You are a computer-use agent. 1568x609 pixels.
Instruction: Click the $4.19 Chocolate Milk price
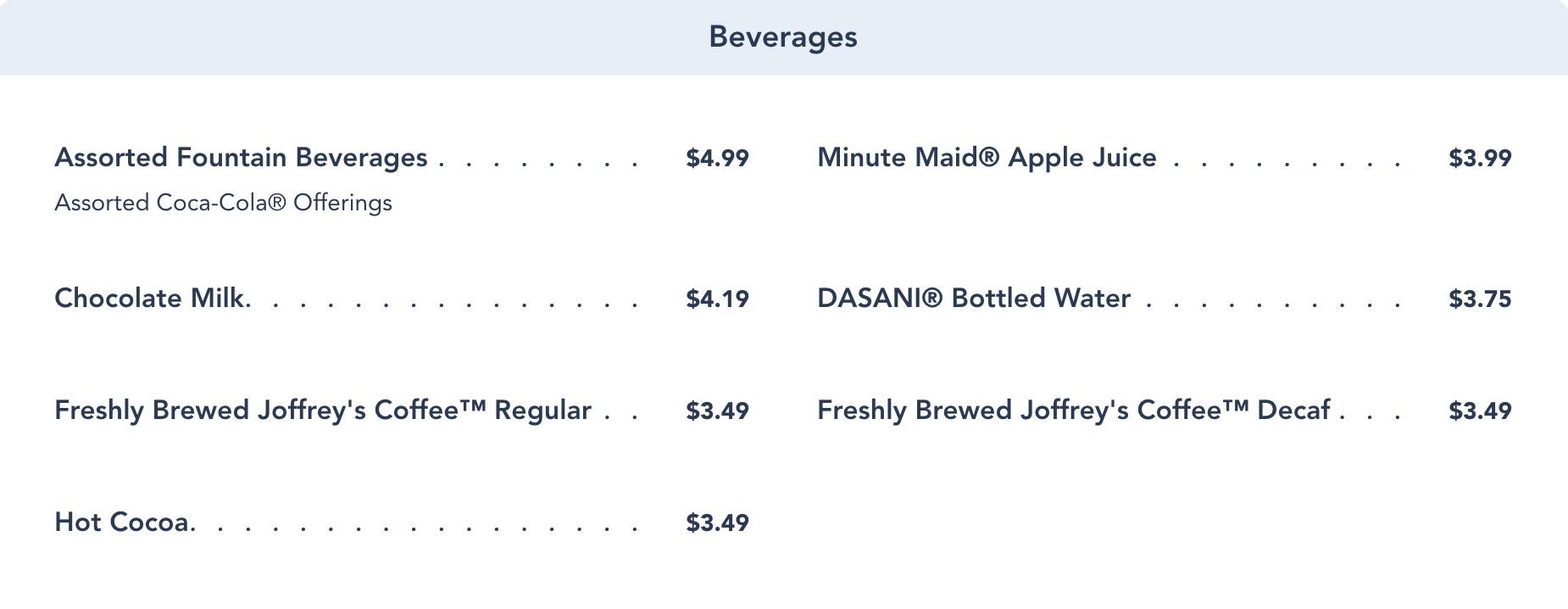(x=717, y=299)
